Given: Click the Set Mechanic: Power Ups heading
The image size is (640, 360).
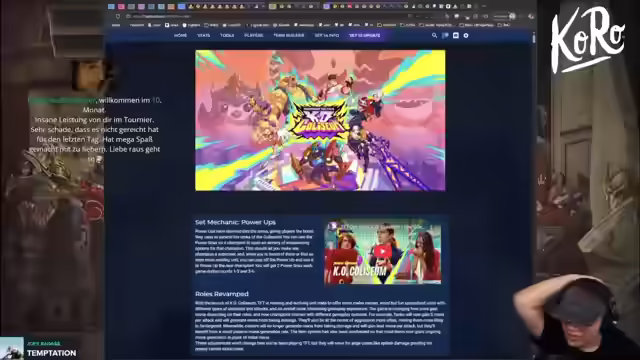Looking at the screenshot, I should 235,222.
